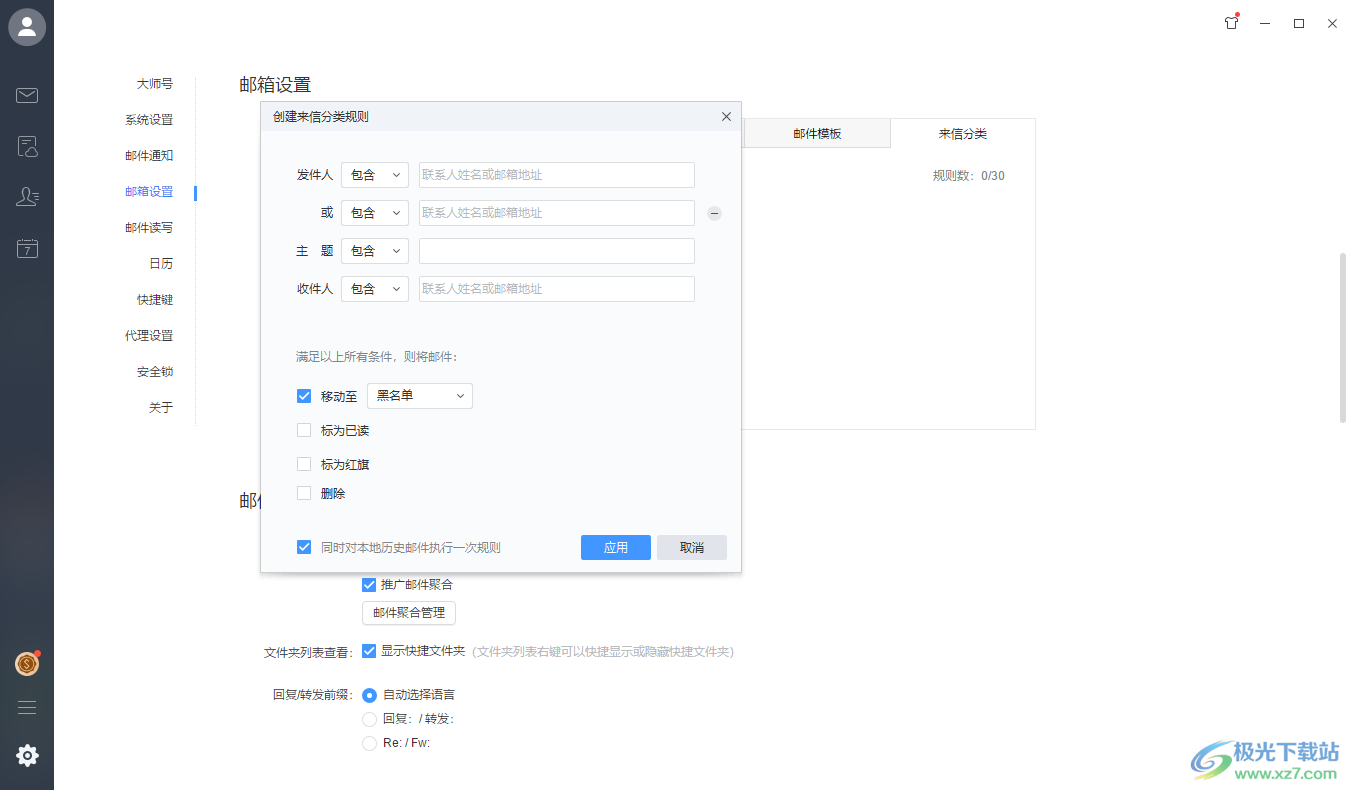This screenshot has width=1350, height=790.
Task: Open 日历 settings section
Action: tap(161, 264)
